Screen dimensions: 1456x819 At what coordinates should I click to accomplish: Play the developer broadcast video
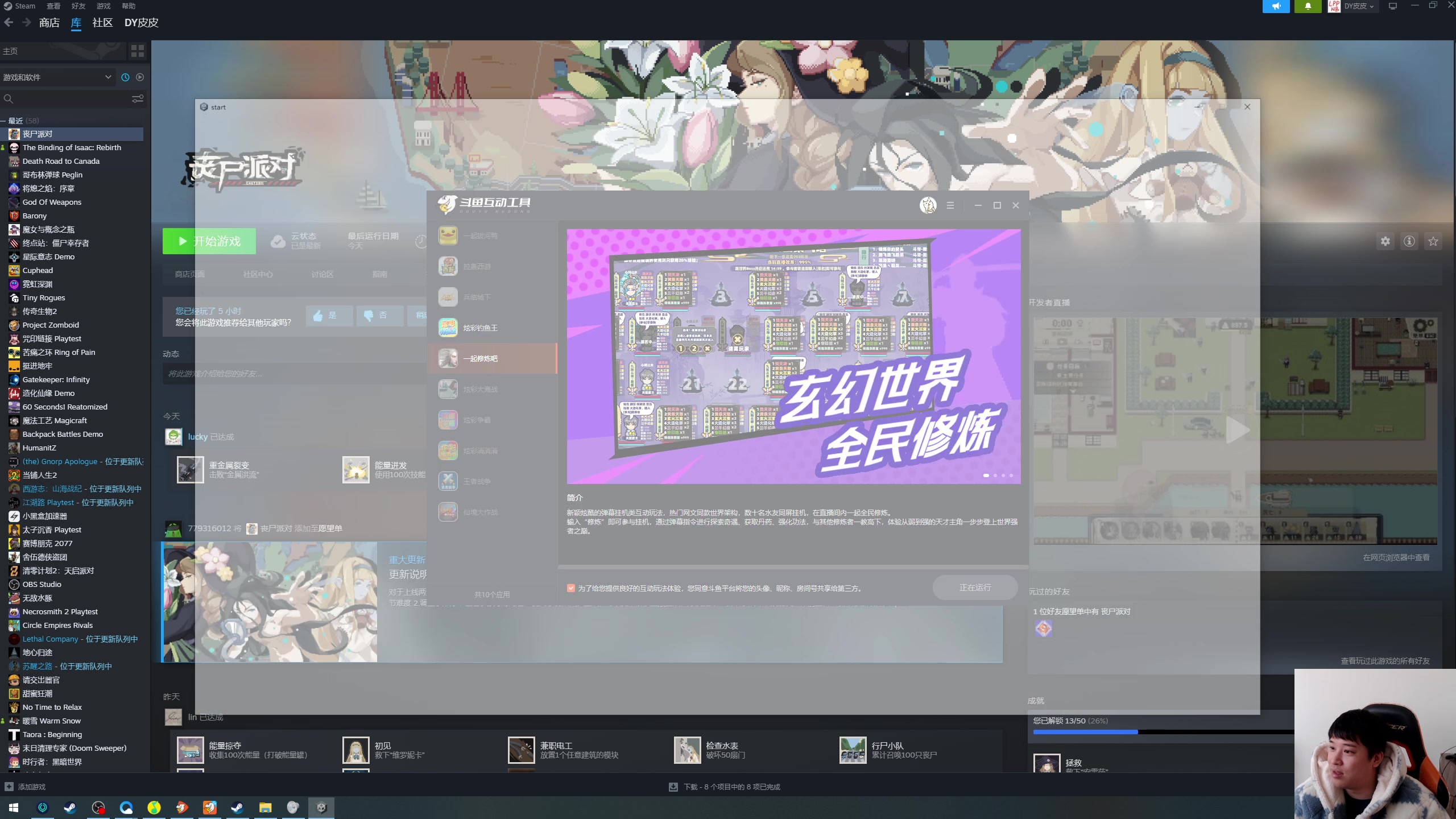[x=1238, y=431]
